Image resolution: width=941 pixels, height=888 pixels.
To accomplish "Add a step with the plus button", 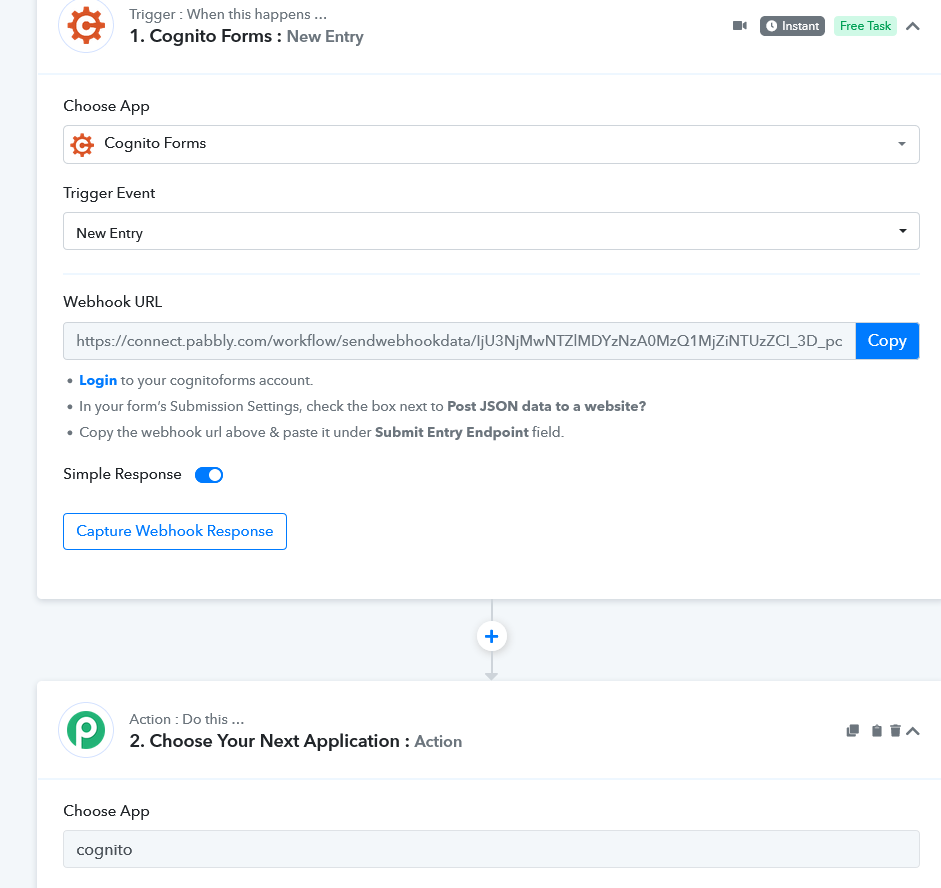I will coord(492,636).
